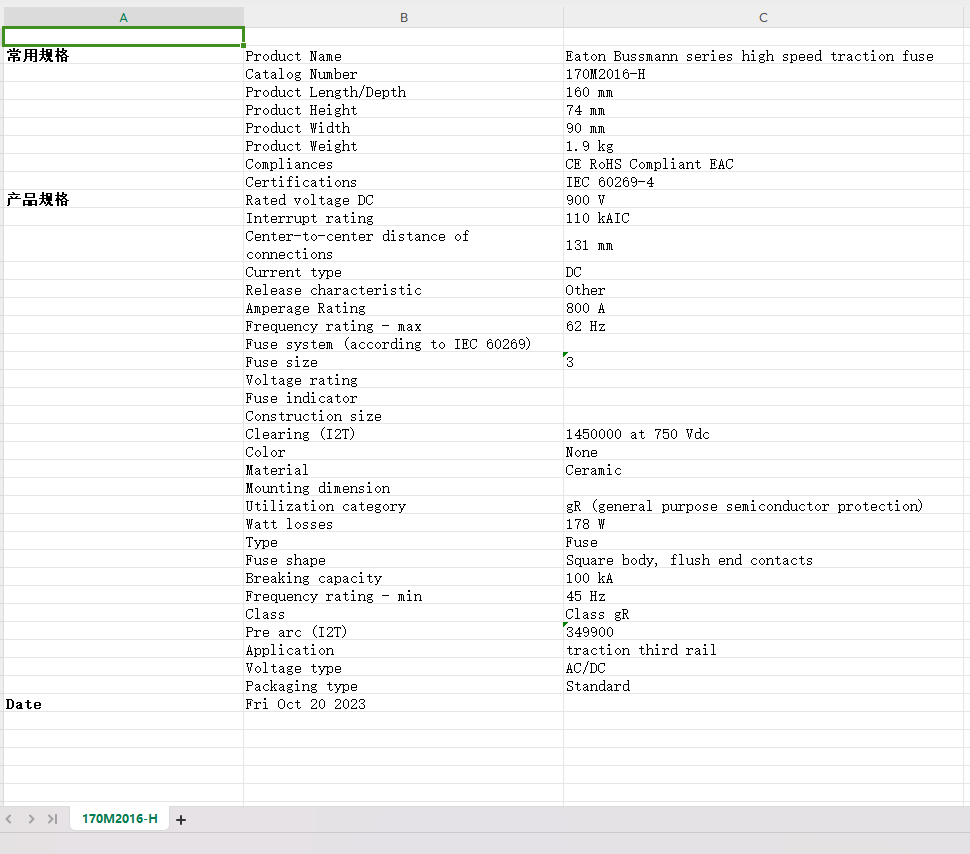The width and height of the screenshot is (970, 854).
Task: Select the Rated voltage DC cell
Action: pos(403,200)
